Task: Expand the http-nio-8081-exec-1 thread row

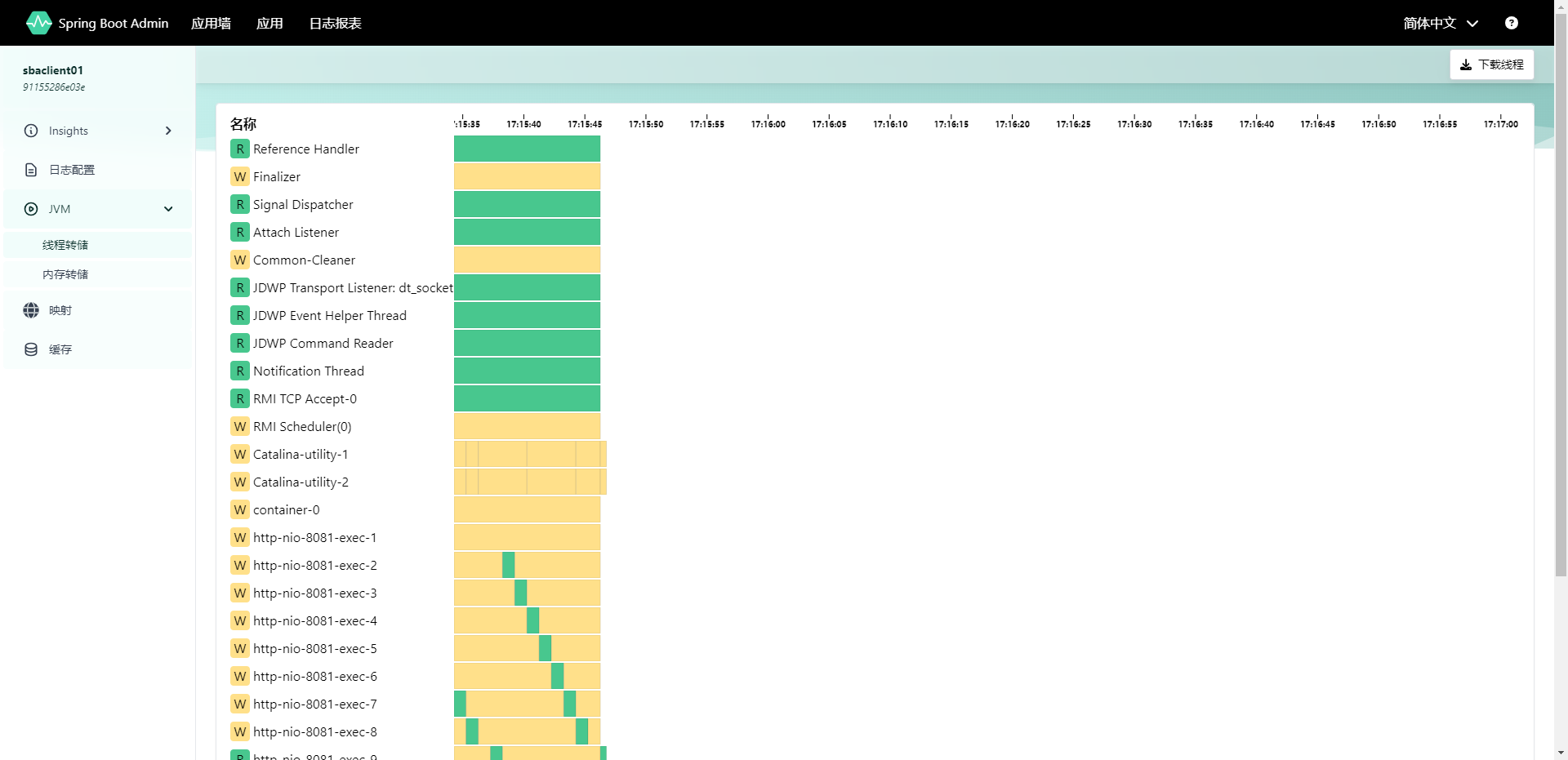Action: click(314, 537)
